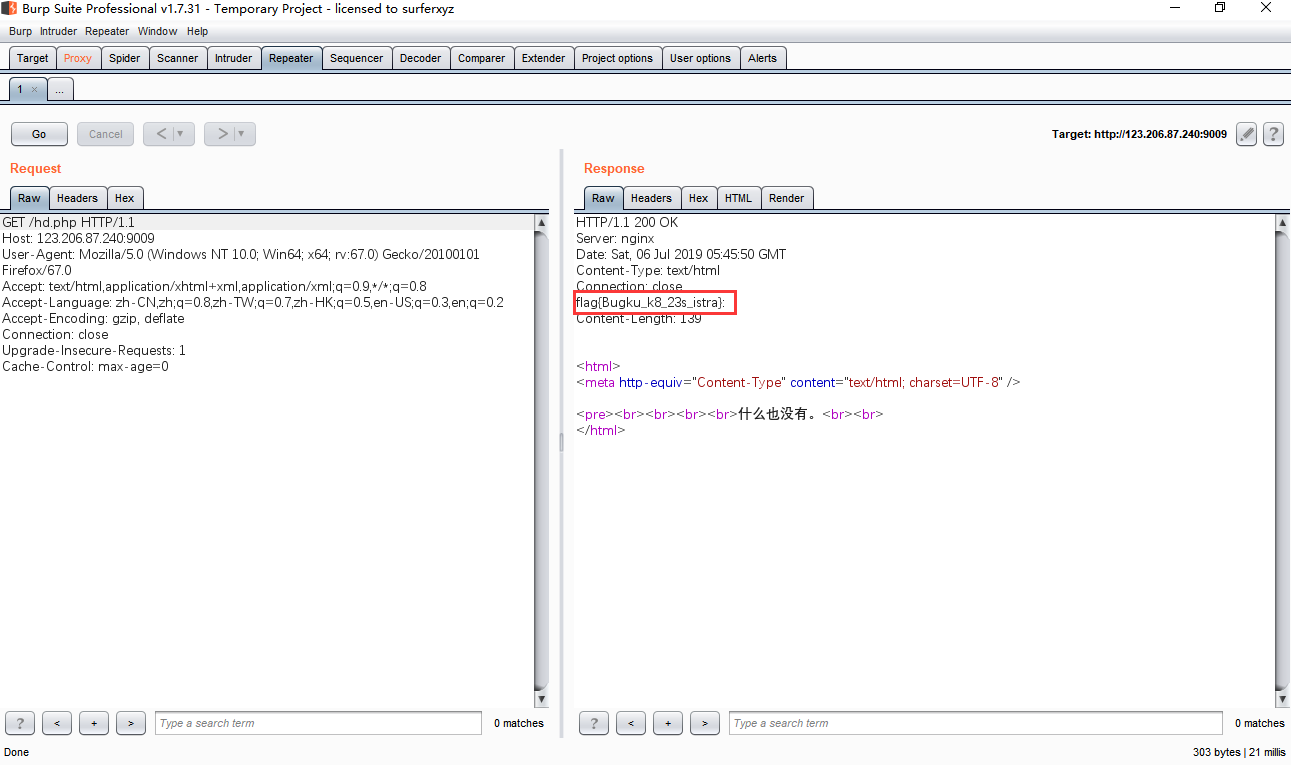
Task: Switch to the Spider tab
Action: point(125,58)
